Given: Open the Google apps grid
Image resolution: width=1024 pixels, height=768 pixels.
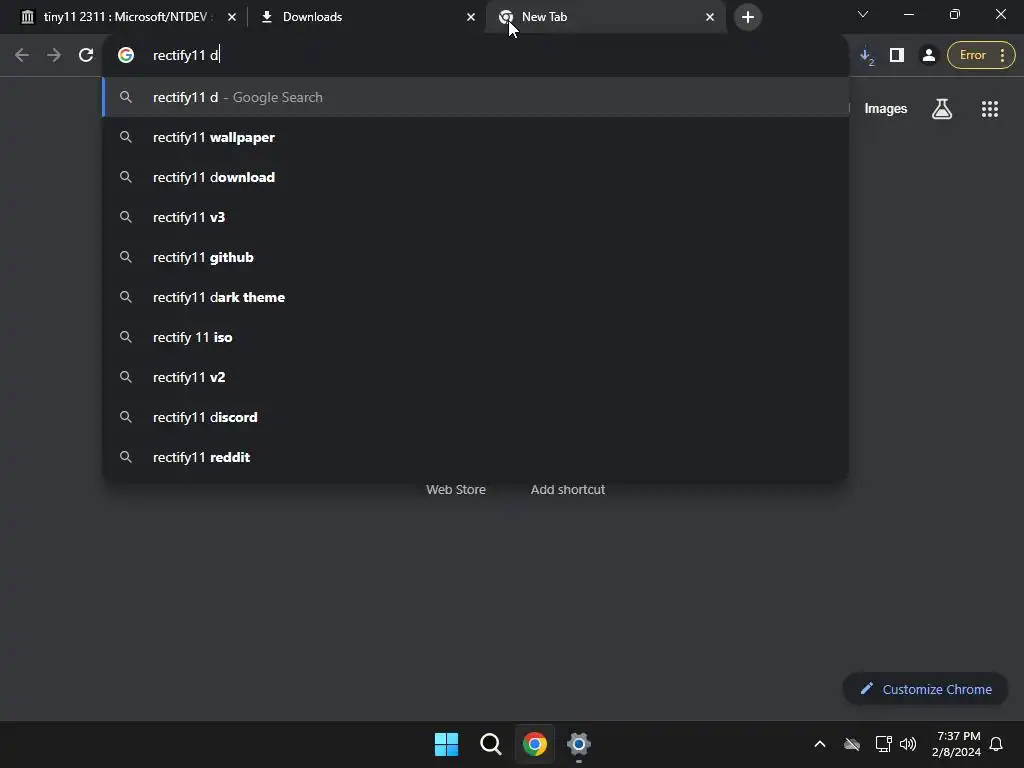Looking at the screenshot, I should (x=990, y=109).
